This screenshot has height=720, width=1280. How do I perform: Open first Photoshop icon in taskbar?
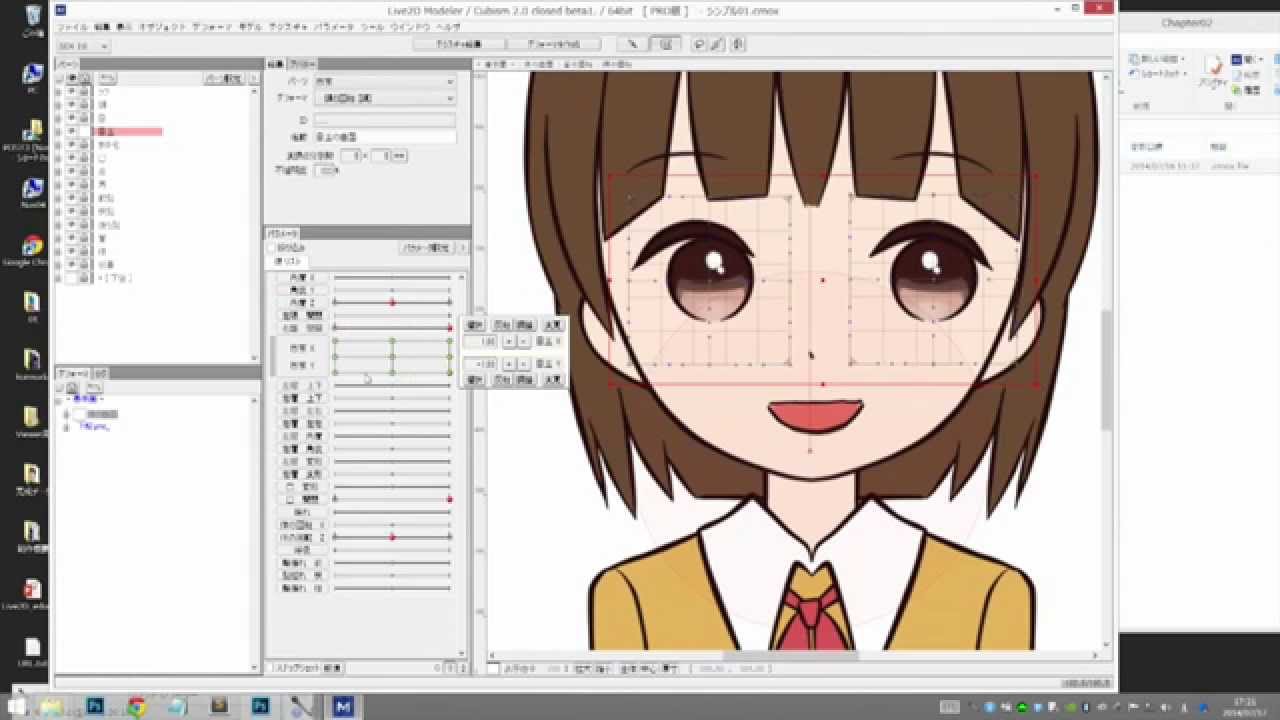(96, 706)
